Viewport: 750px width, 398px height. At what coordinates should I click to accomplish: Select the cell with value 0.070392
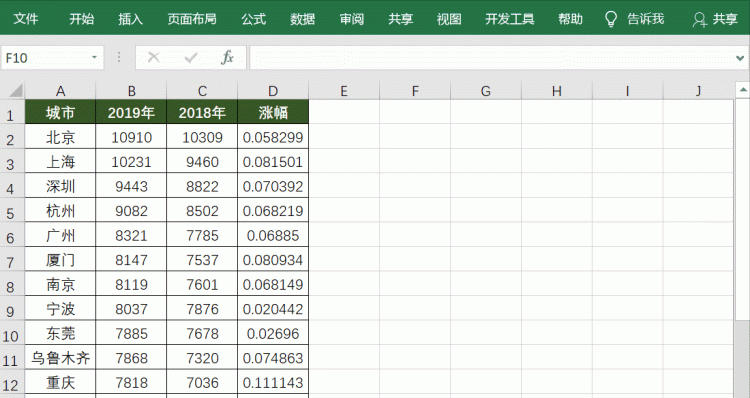click(x=273, y=186)
